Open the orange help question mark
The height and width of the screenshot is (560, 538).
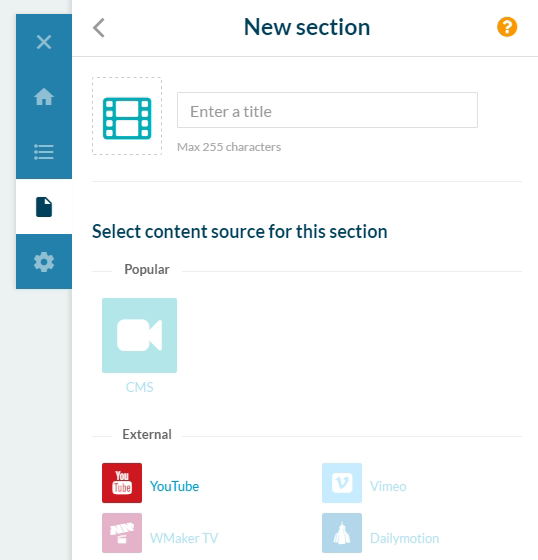pyautogui.click(x=507, y=27)
